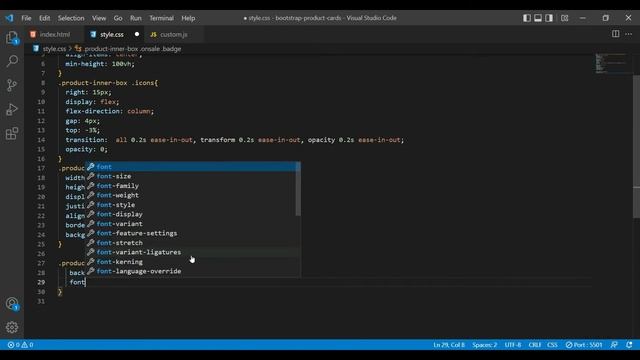640x360 pixels.
Task: Open the Manage gear icon
Action: (x=12, y=327)
